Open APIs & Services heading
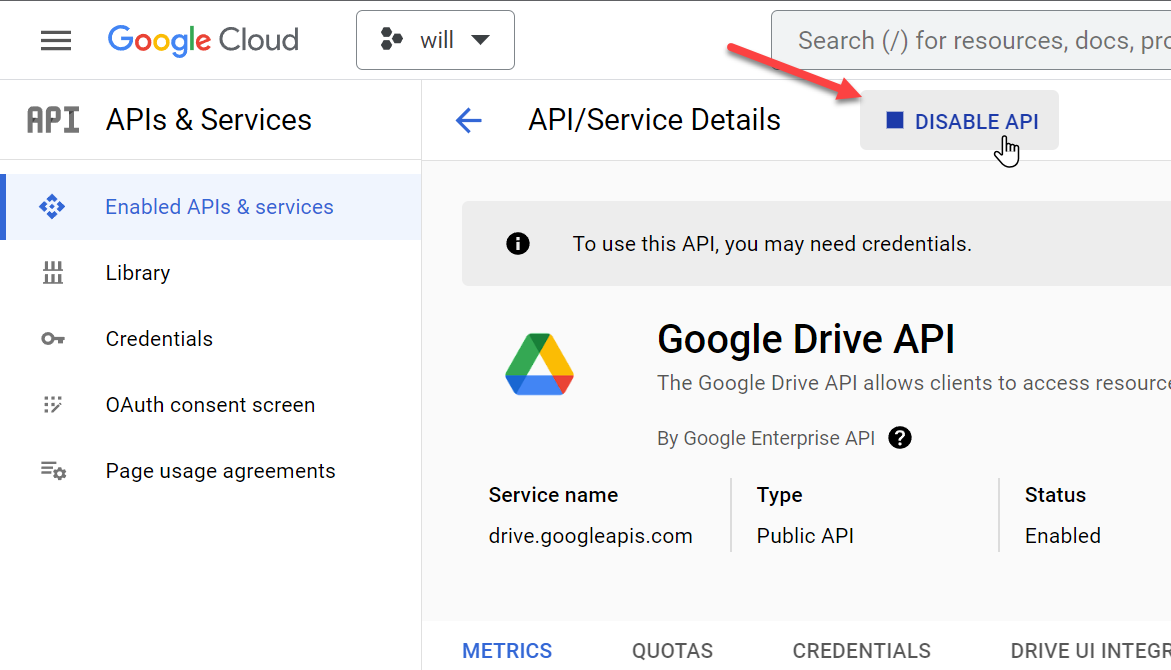 [208, 120]
